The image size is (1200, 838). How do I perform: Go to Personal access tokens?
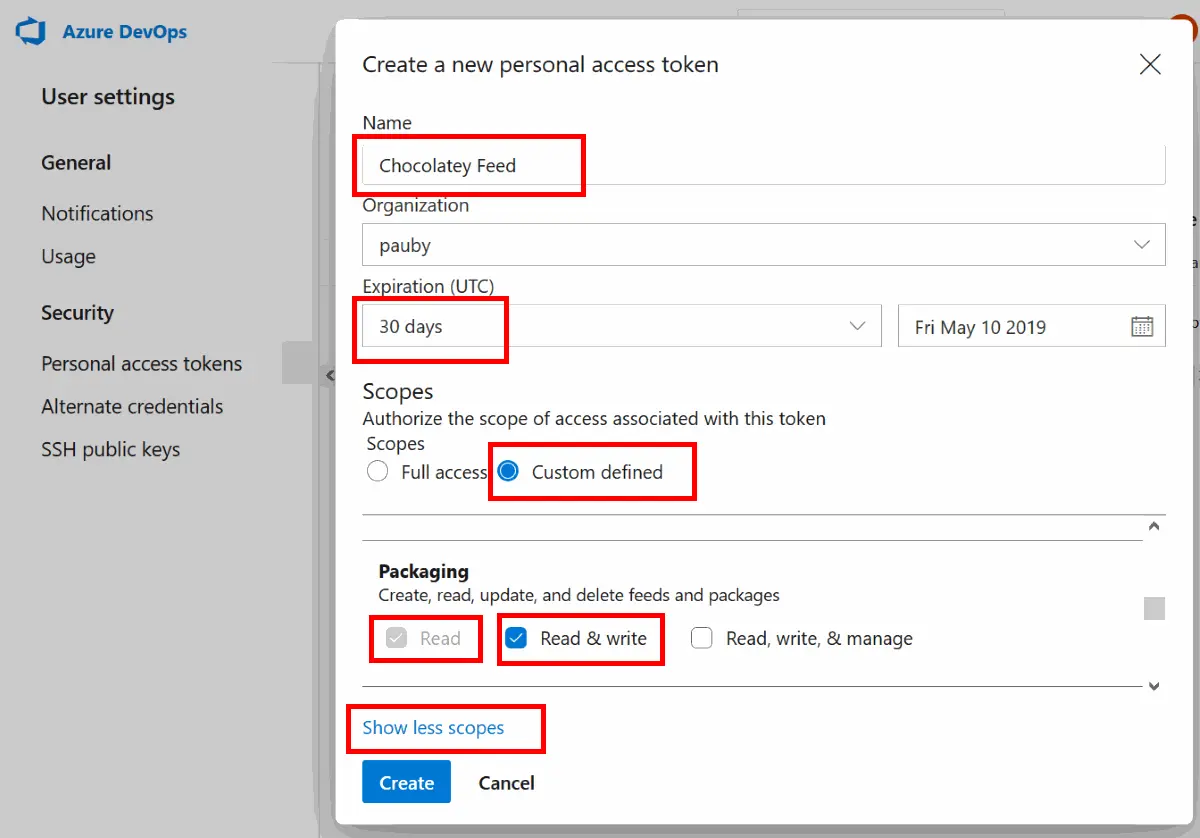pyautogui.click(x=141, y=363)
